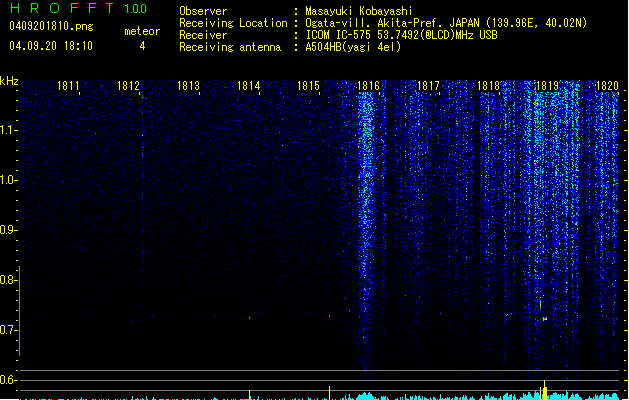Viewport: 629px width, 400px height.
Task: Click the 1818 time marker
Action: coord(488,86)
